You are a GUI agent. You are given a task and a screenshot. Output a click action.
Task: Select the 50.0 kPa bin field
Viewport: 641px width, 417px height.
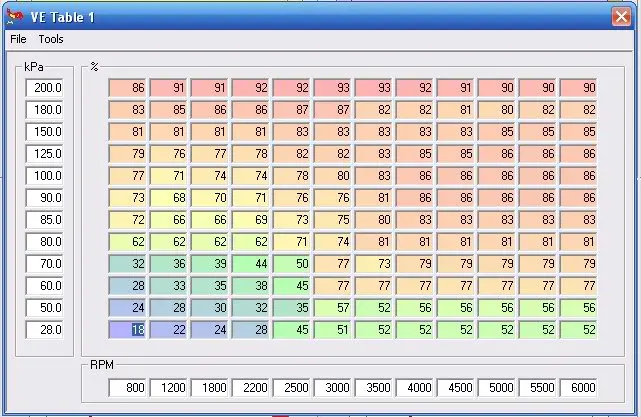(45, 308)
